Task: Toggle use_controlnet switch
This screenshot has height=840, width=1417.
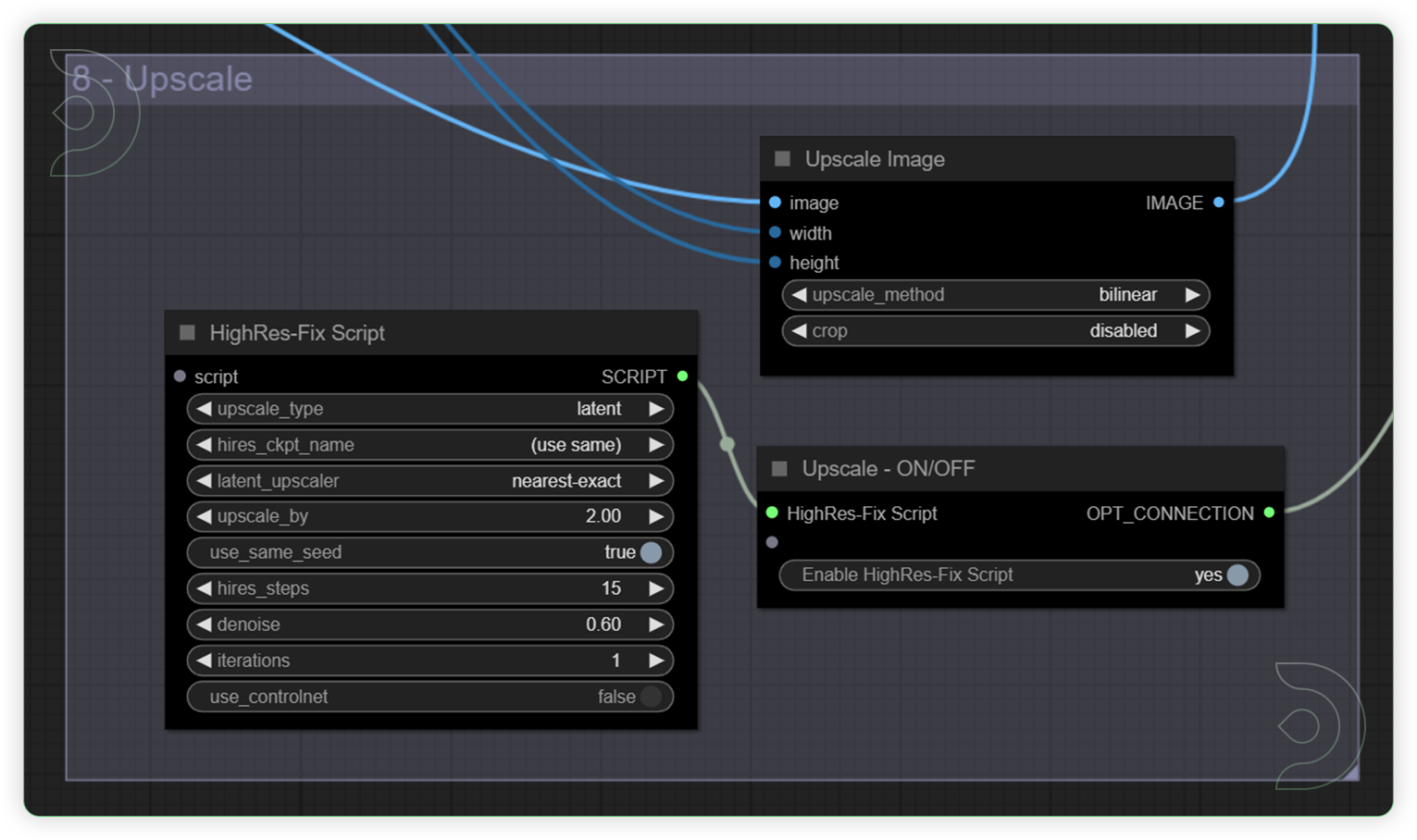Action: pyautogui.click(x=651, y=697)
